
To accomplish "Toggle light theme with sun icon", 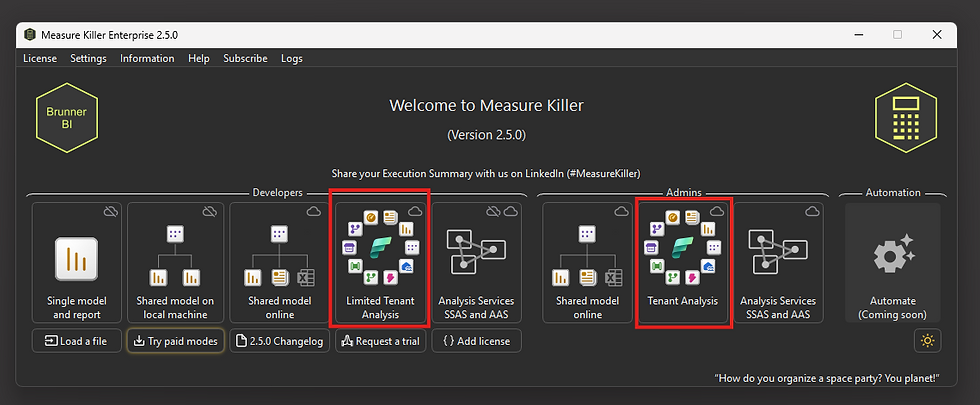I will (928, 341).
